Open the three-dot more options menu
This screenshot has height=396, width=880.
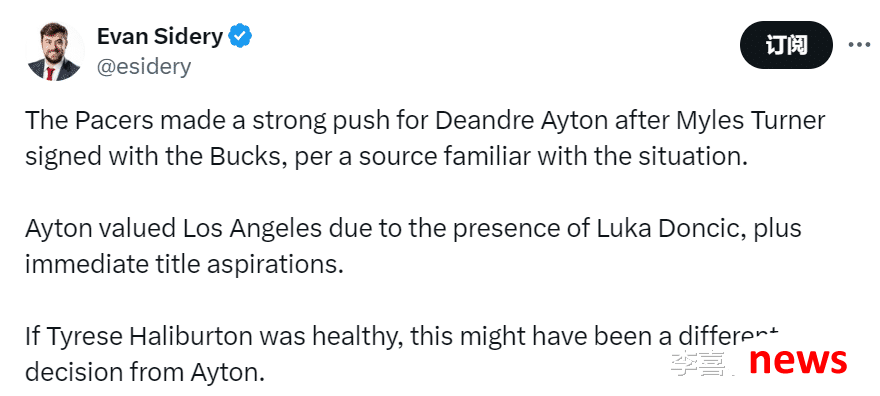tap(858, 45)
